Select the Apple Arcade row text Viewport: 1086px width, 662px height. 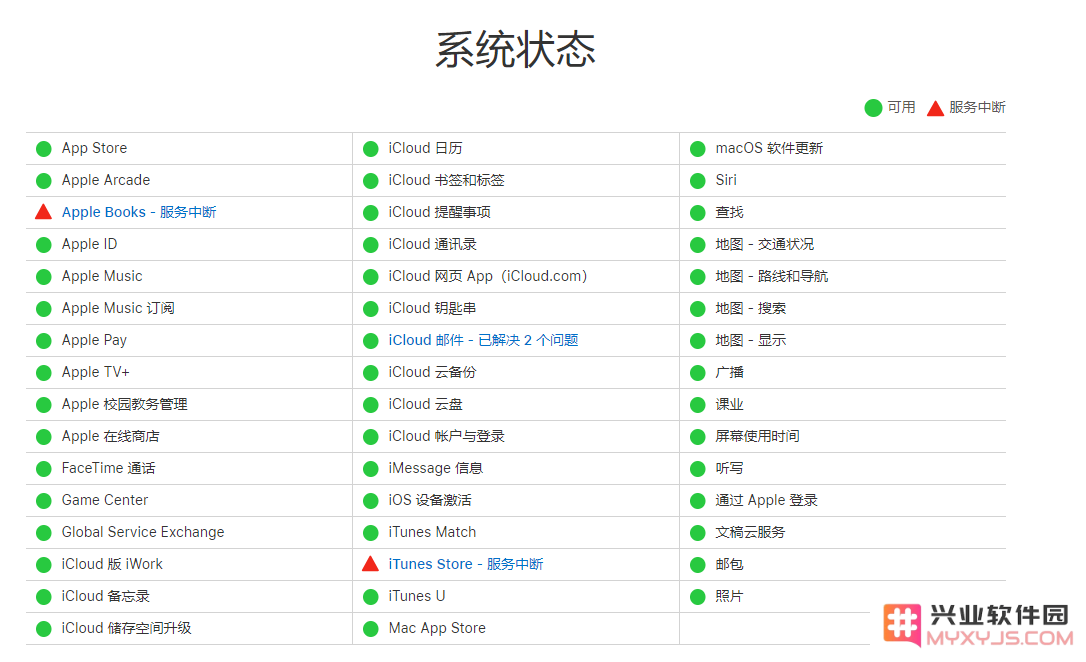[106, 180]
